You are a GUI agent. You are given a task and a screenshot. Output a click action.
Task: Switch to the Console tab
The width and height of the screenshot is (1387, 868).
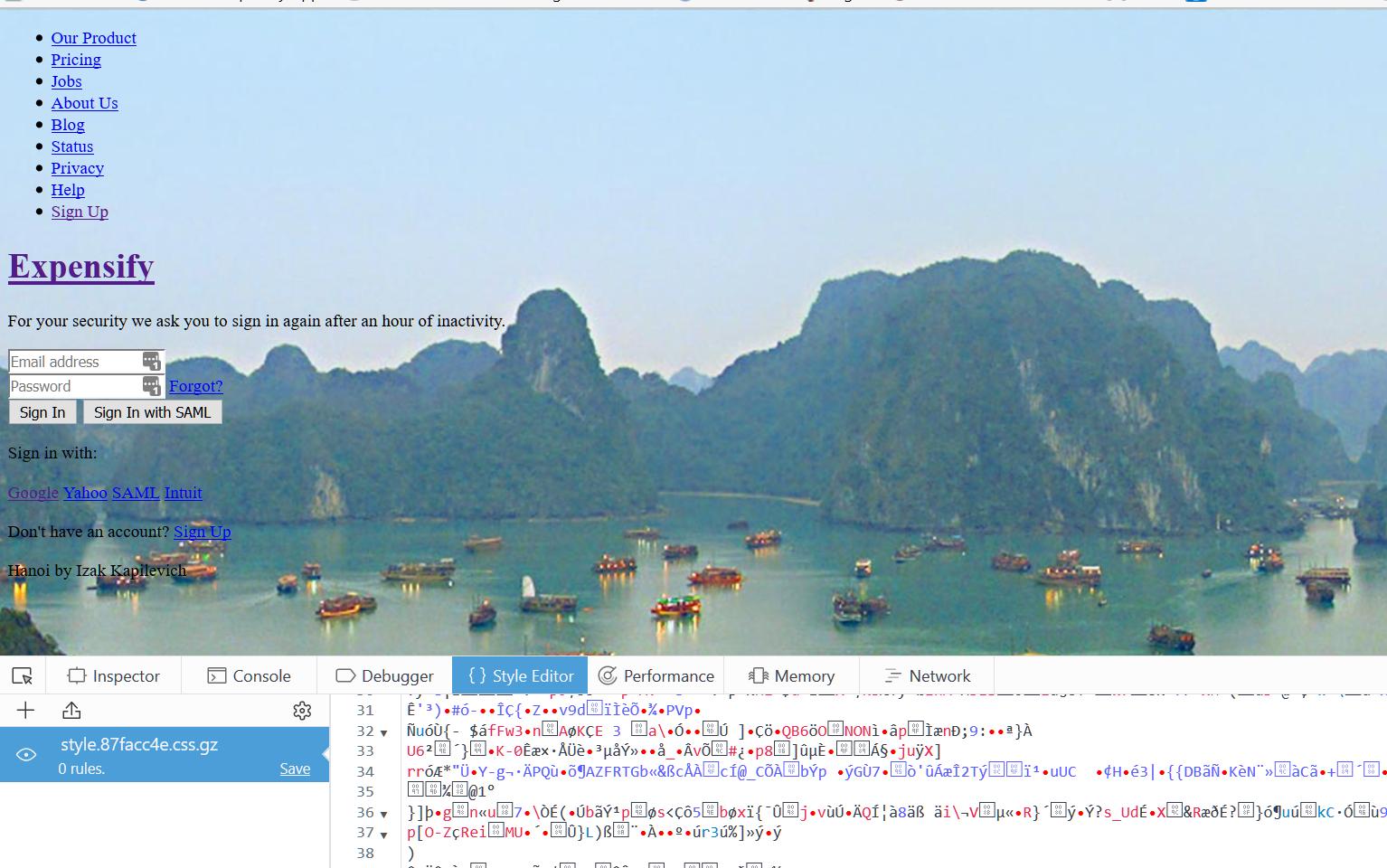tap(249, 676)
